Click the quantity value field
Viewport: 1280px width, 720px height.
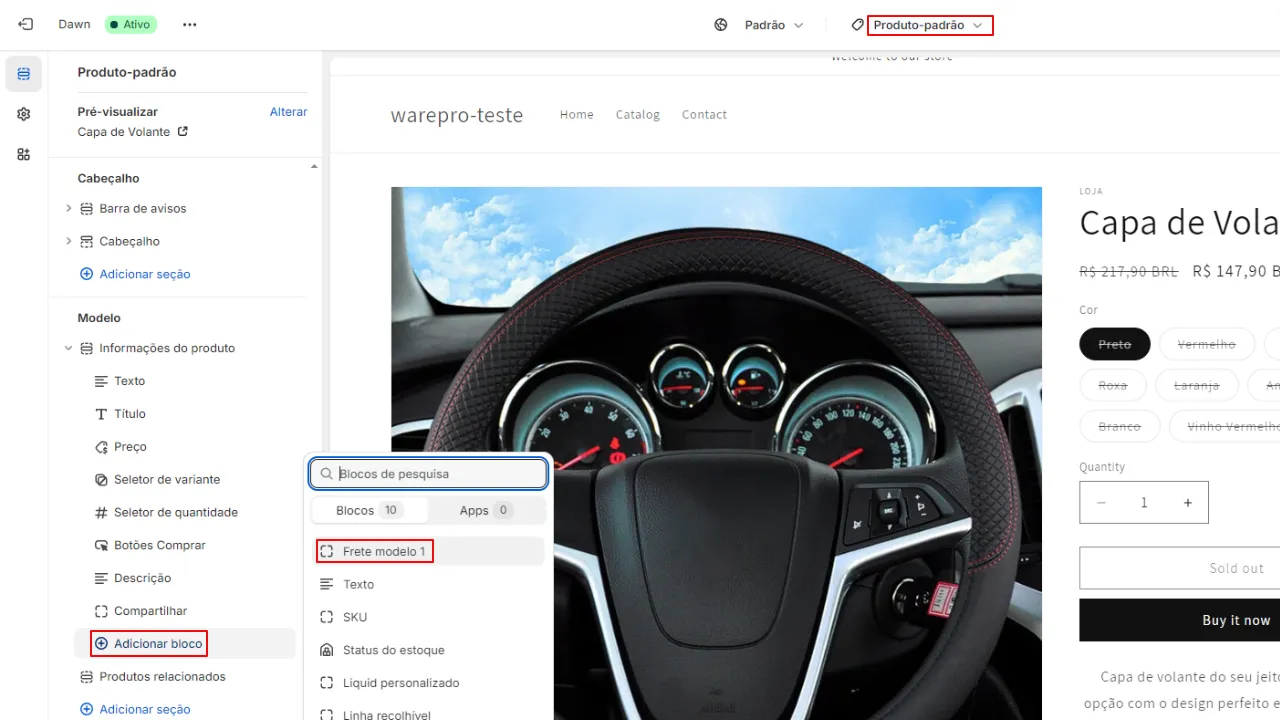point(1144,503)
